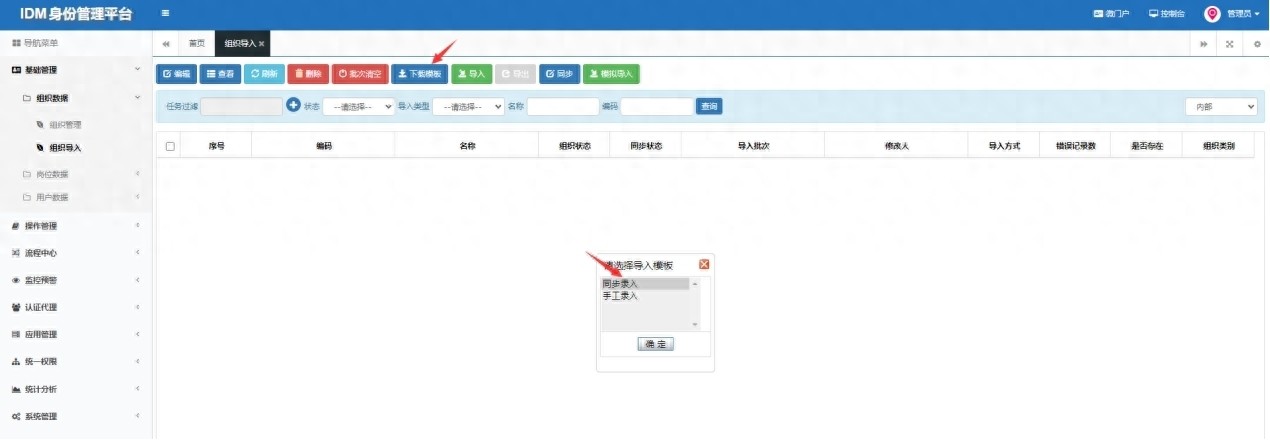The image size is (1270, 440).
Task: Click the 确定 button in template dialog
Action: tap(656, 344)
